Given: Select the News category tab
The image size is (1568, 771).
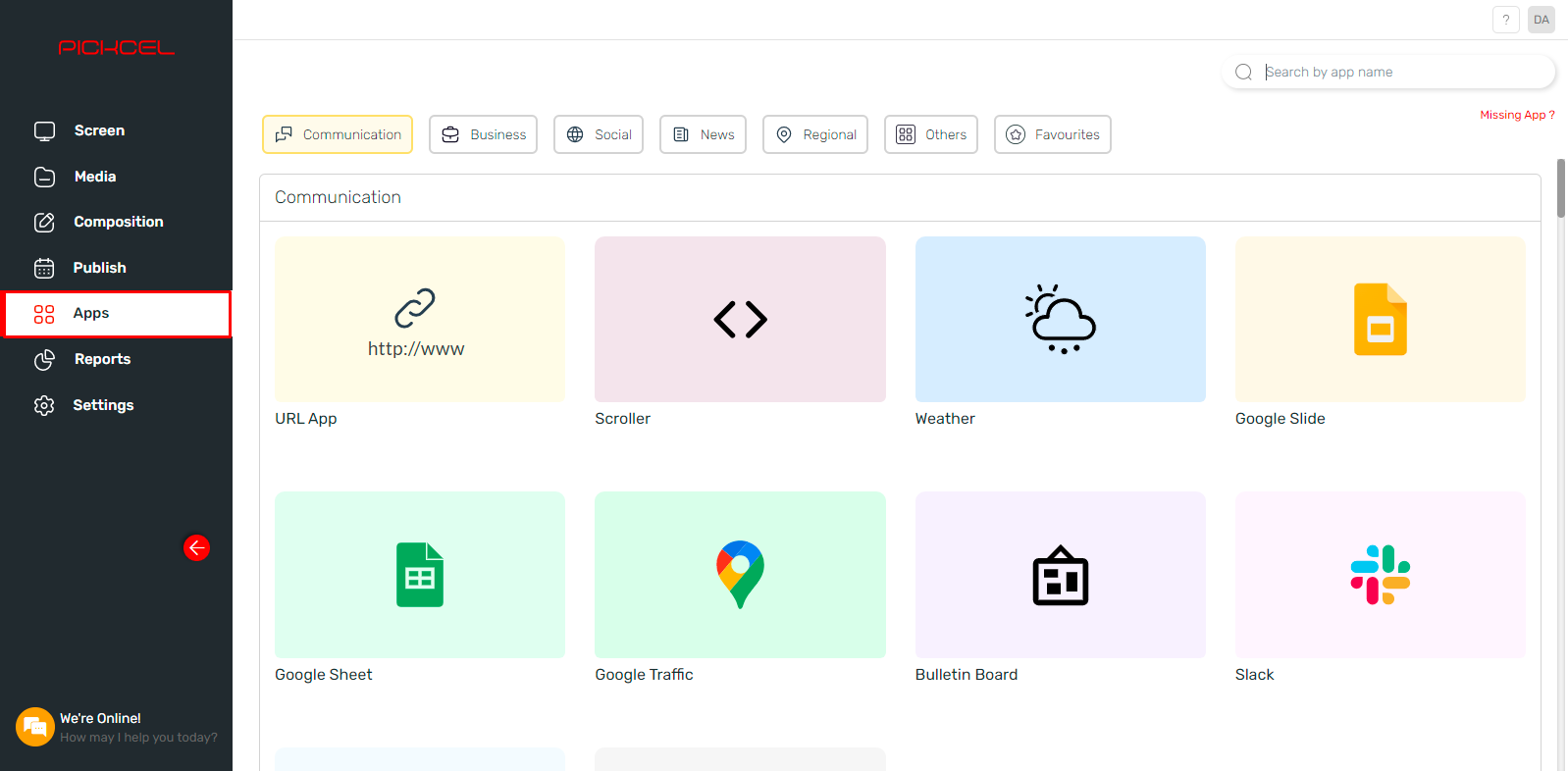Looking at the screenshot, I should pos(703,134).
